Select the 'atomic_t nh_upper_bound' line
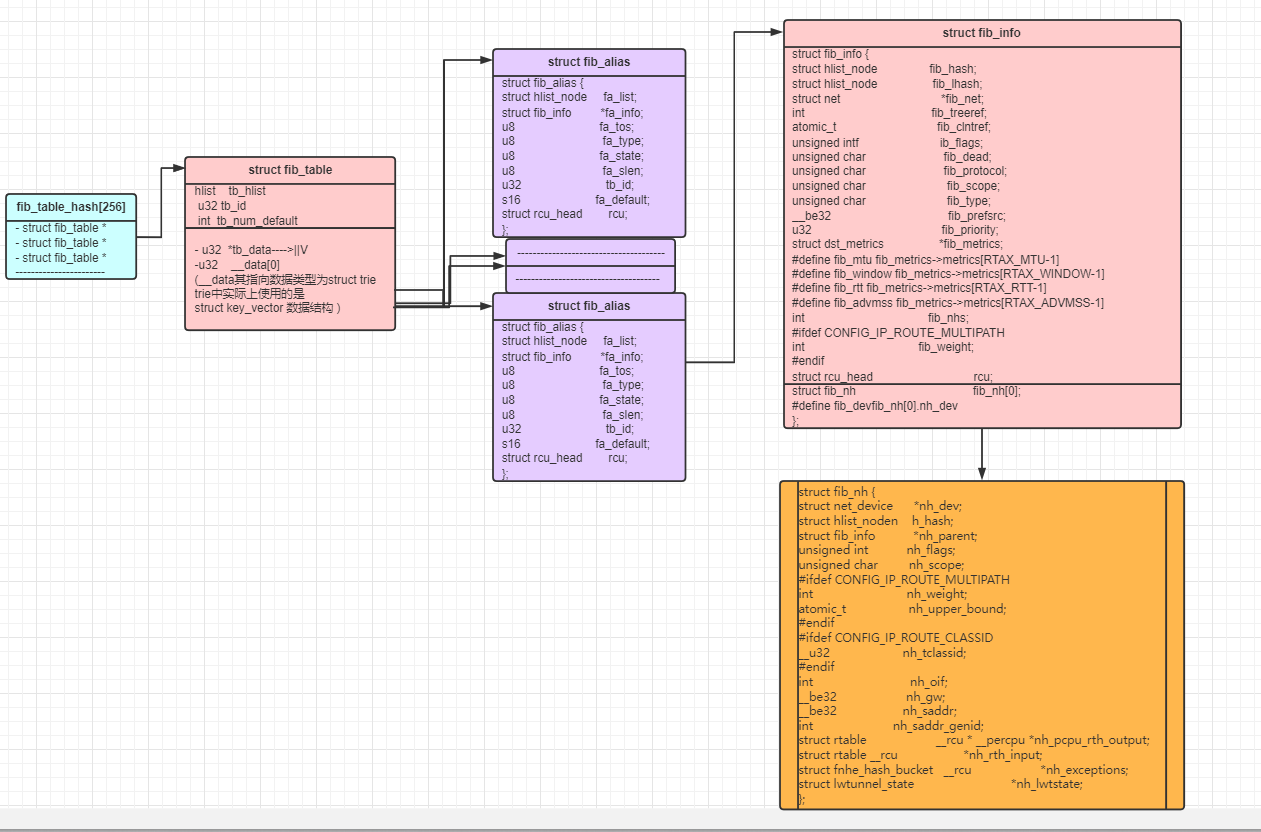1261x832 pixels. [902, 608]
